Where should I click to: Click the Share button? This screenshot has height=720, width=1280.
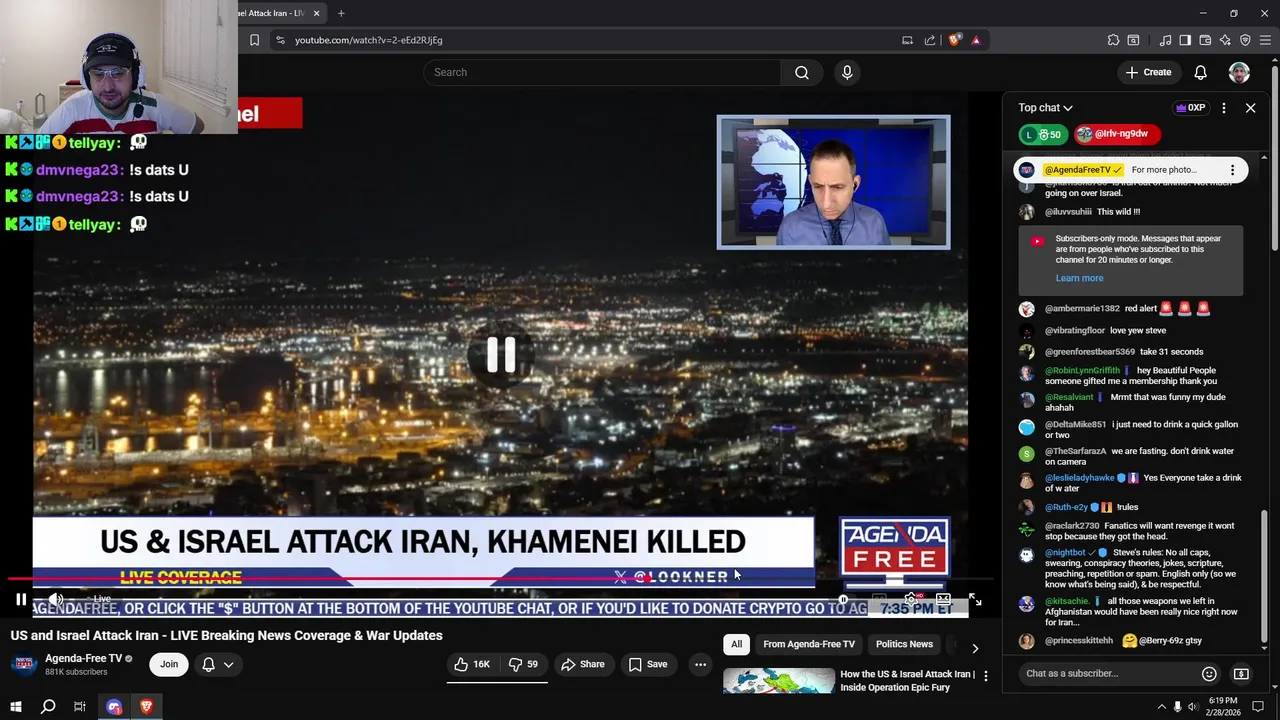coord(583,664)
